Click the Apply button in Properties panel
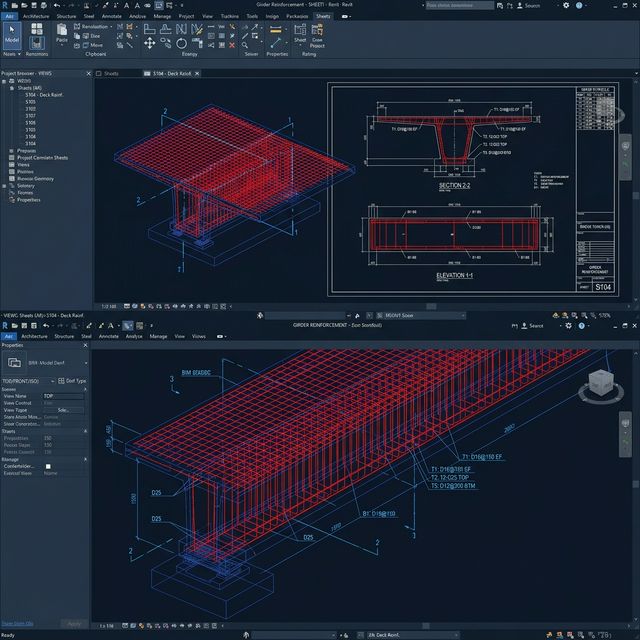Viewport: 640px width, 640px height. point(74,624)
